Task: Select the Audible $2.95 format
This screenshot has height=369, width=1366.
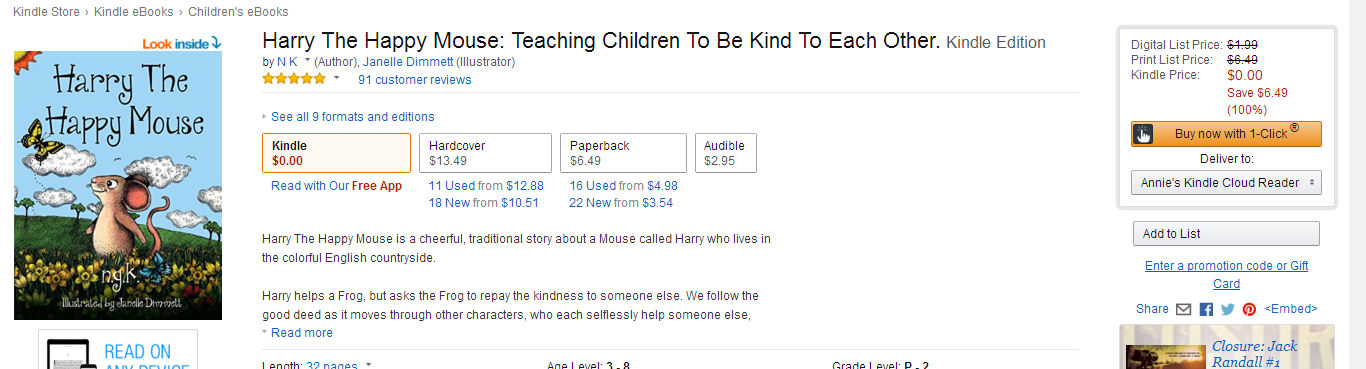Action: tap(725, 153)
